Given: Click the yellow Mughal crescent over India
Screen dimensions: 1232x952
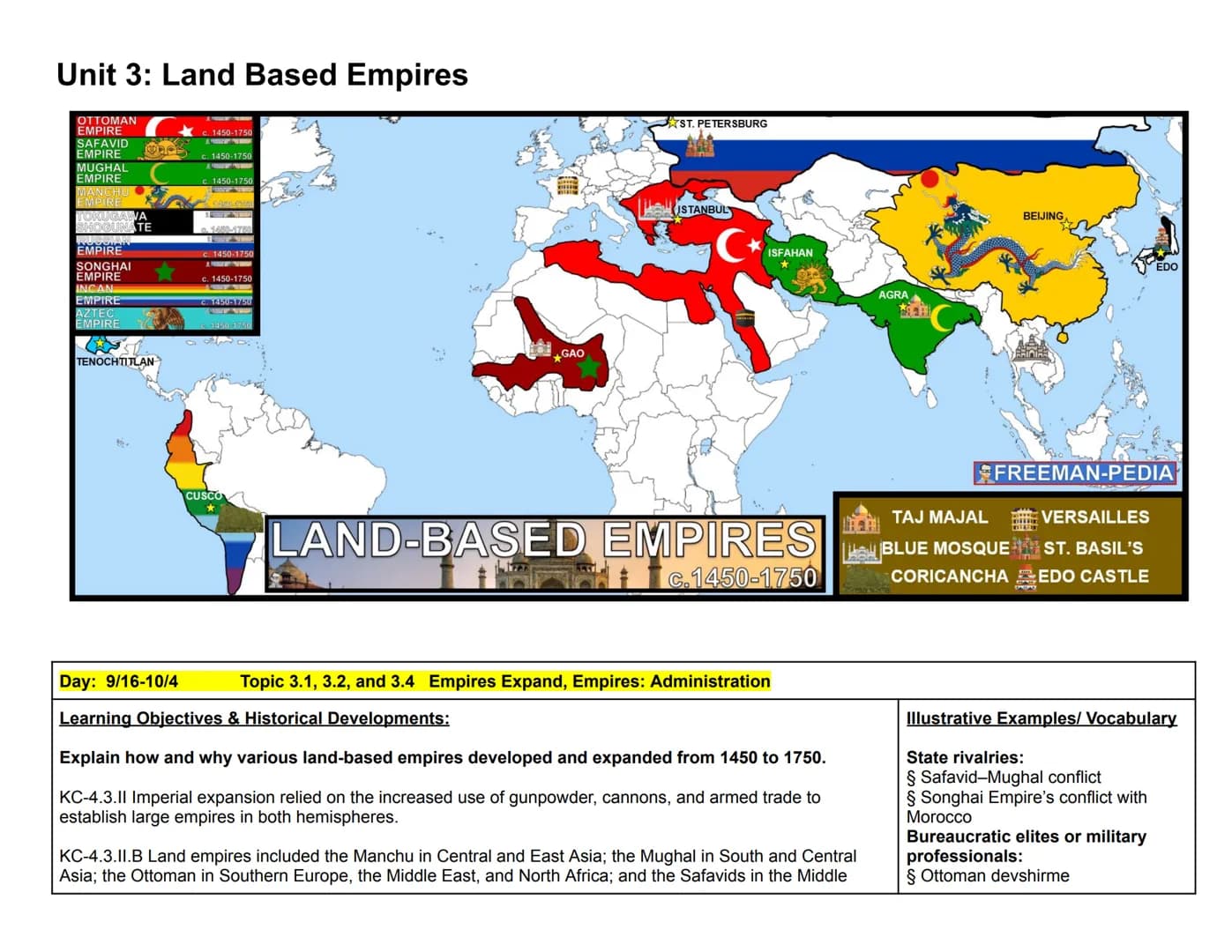Looking at the screenshot, I should tap(943, 317).
